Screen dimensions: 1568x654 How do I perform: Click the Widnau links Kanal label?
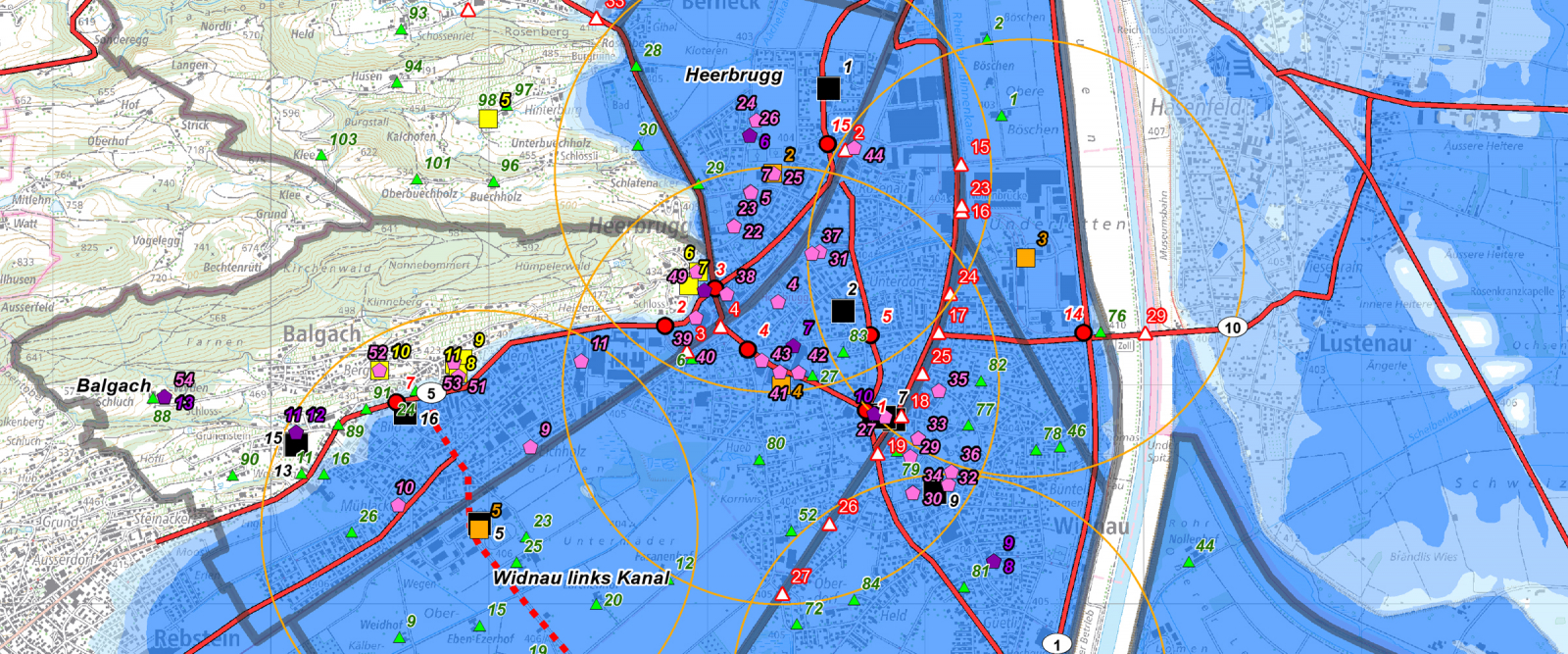point(581,578)
